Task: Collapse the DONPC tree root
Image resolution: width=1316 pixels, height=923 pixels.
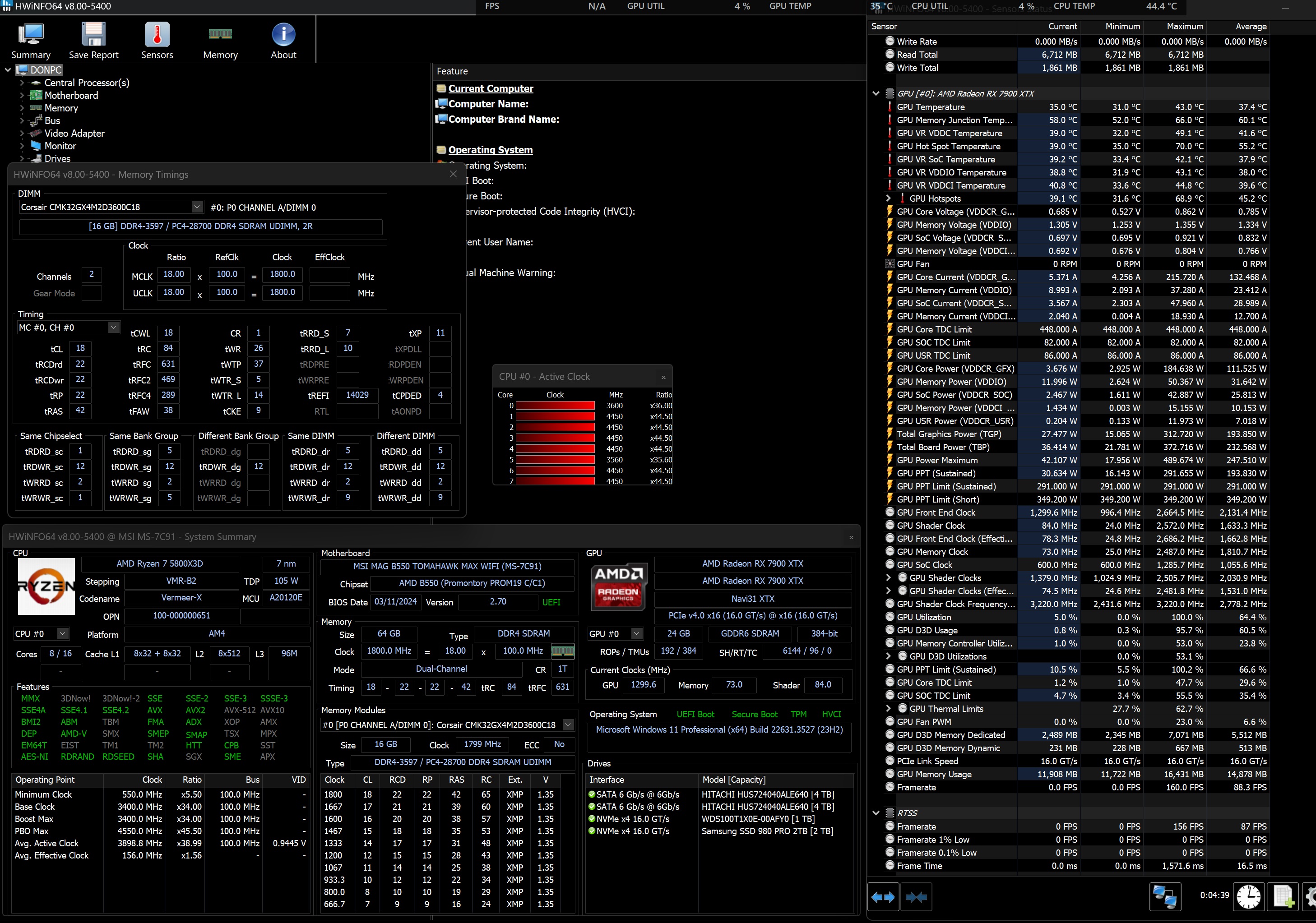Action: 8,70
